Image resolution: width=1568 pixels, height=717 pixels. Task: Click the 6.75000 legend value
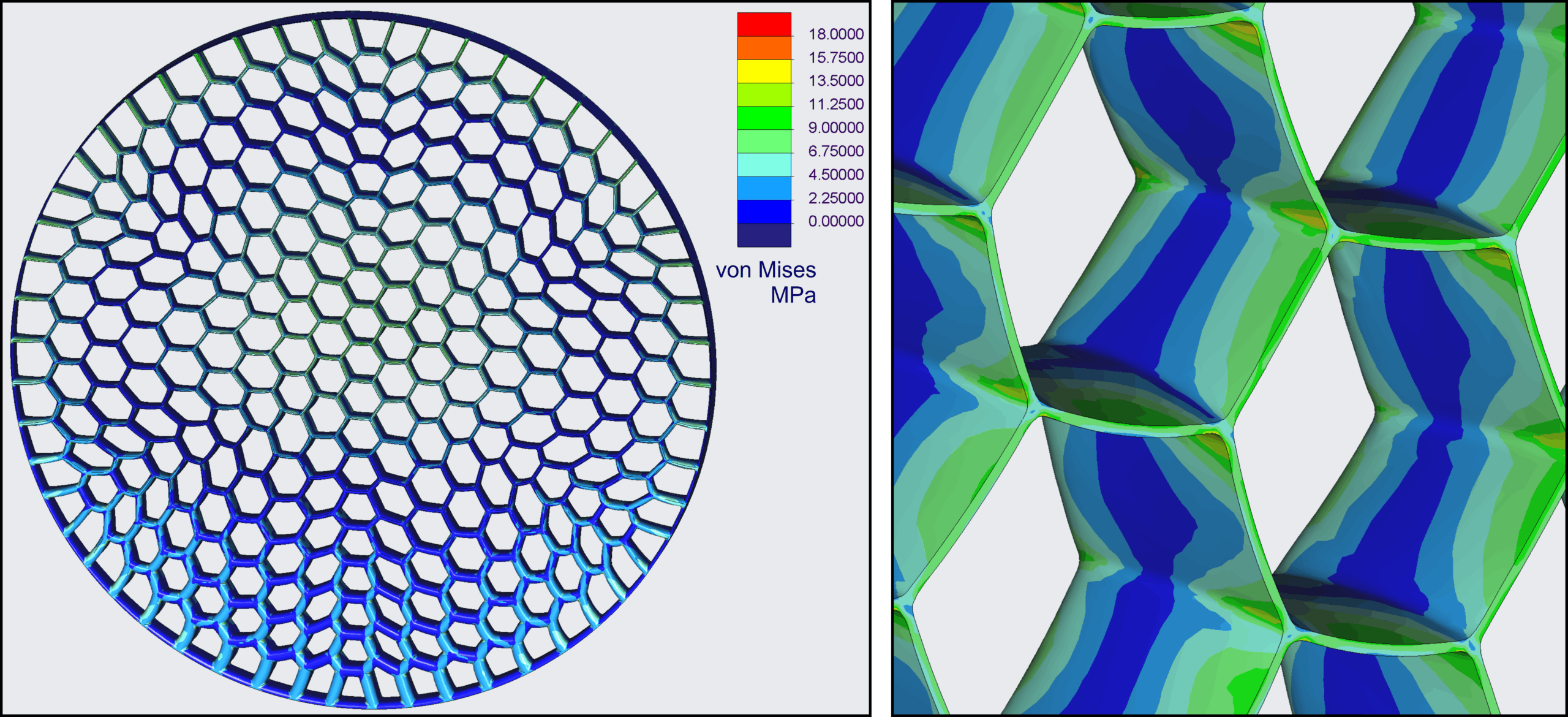tap(835, 151)
